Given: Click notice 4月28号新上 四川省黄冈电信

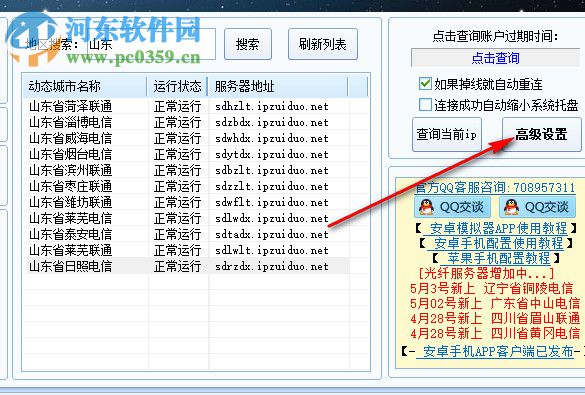Looking at the screenshot, I should pyautogui.click(x=495, y=333).
